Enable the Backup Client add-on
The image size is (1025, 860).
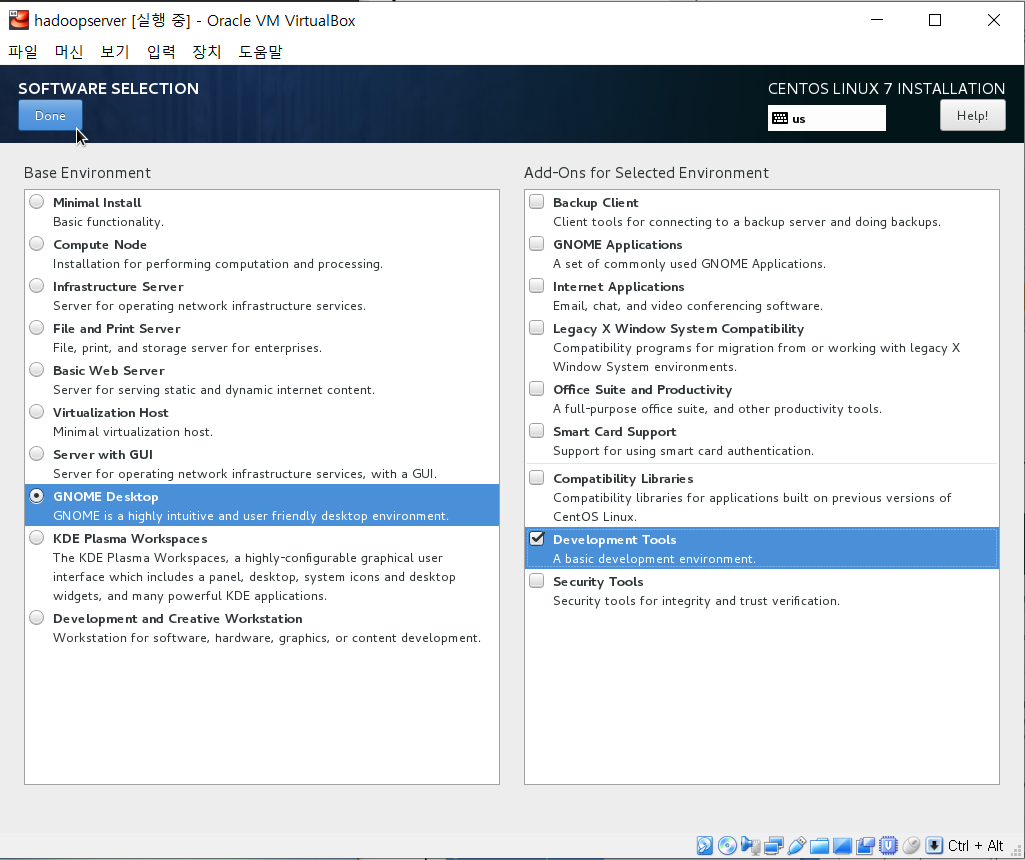pyautogui.click(x=537, y=201)
